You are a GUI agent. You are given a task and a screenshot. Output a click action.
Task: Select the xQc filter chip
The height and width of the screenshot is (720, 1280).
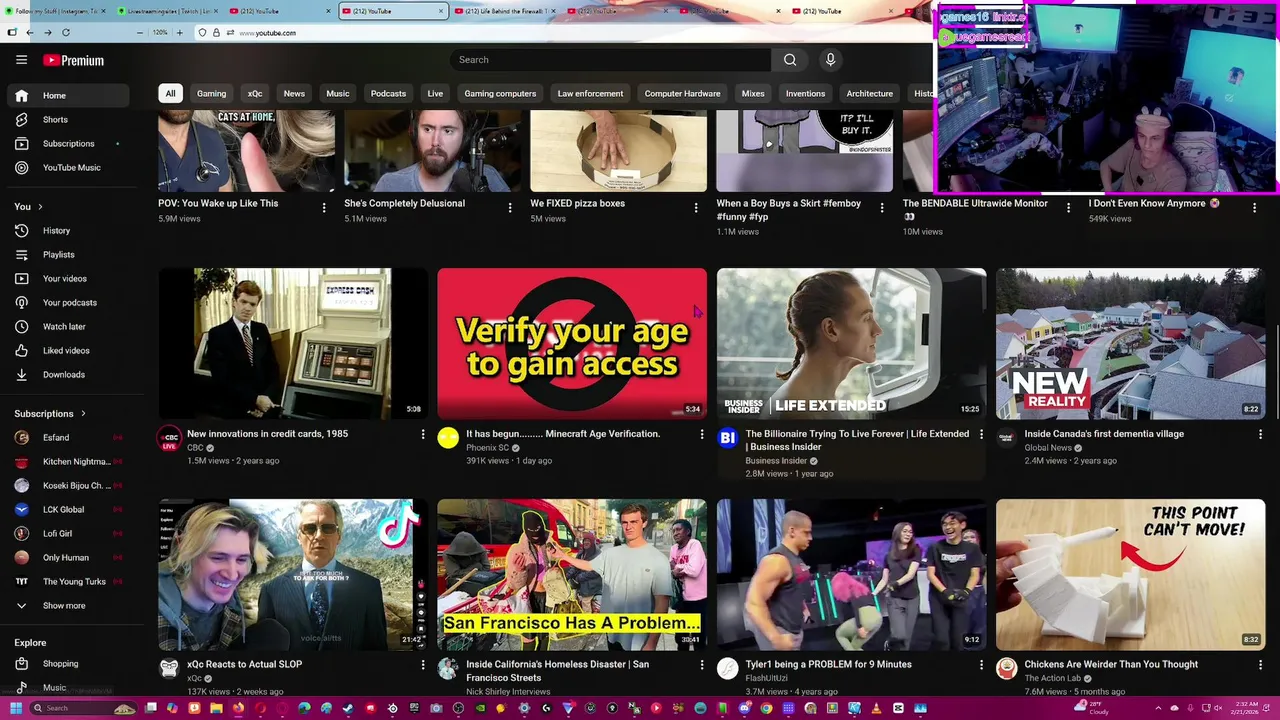click(x=255, y=93)
